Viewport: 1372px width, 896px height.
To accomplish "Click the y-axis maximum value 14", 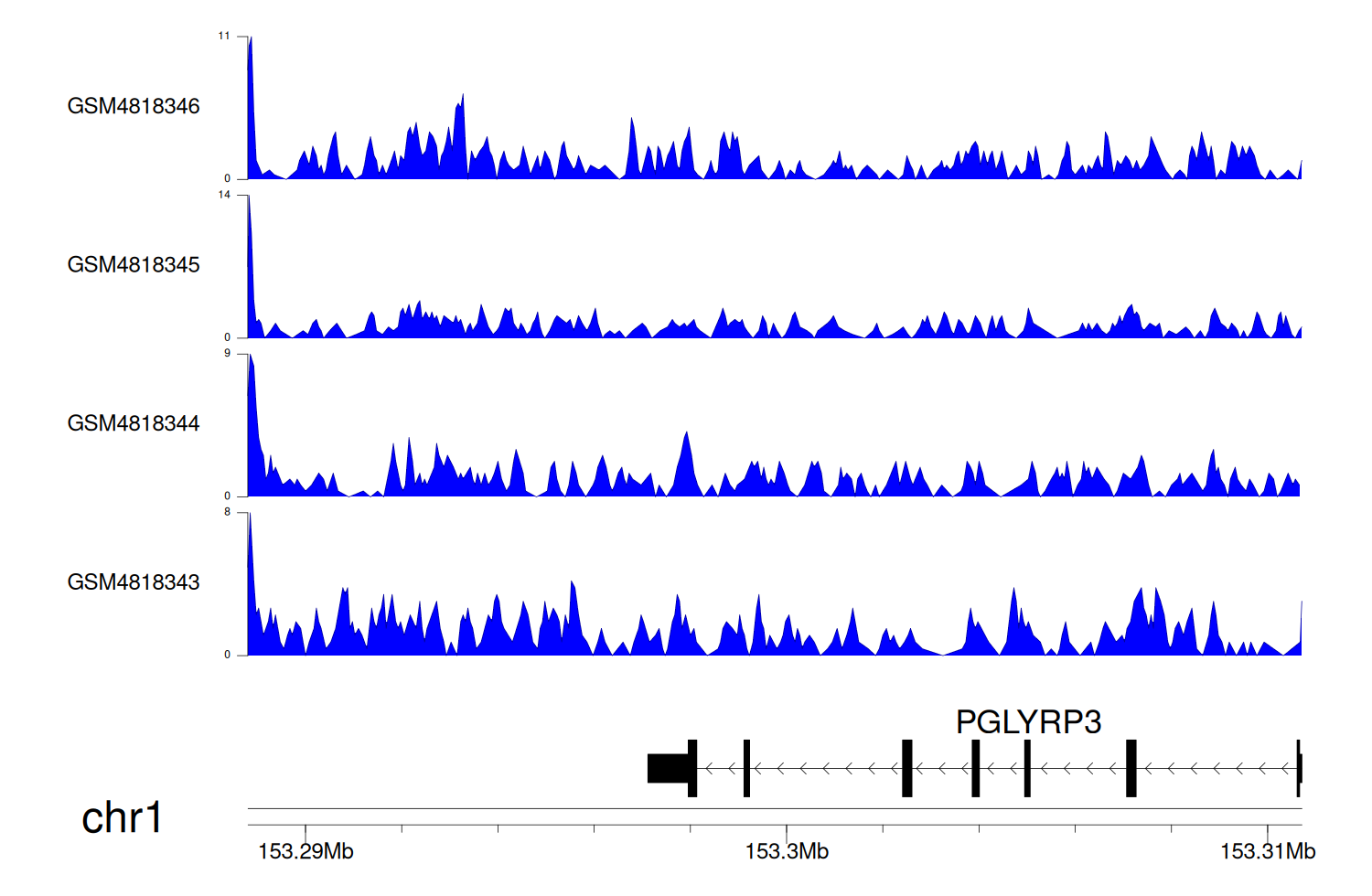I will point(224,195).
